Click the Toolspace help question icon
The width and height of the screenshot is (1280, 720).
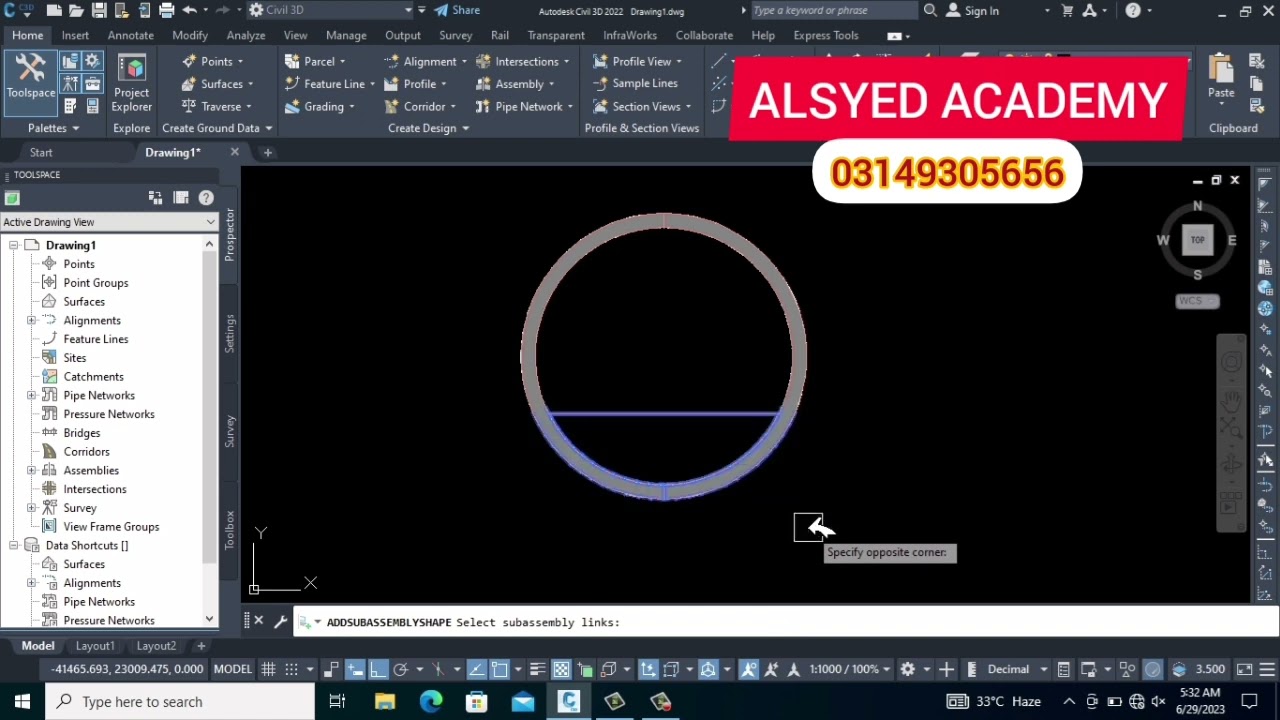[206, 198]
